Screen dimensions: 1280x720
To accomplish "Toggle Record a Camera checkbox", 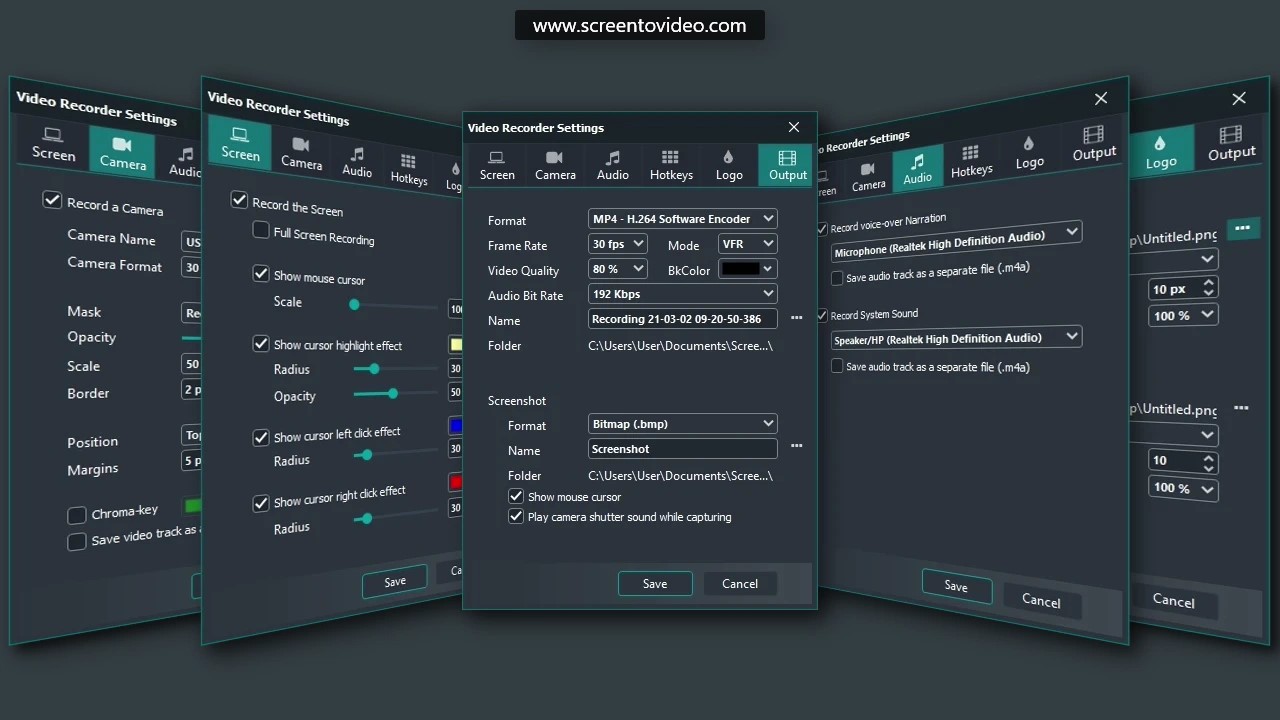I will pyautogui.click(x=52, y=200).
